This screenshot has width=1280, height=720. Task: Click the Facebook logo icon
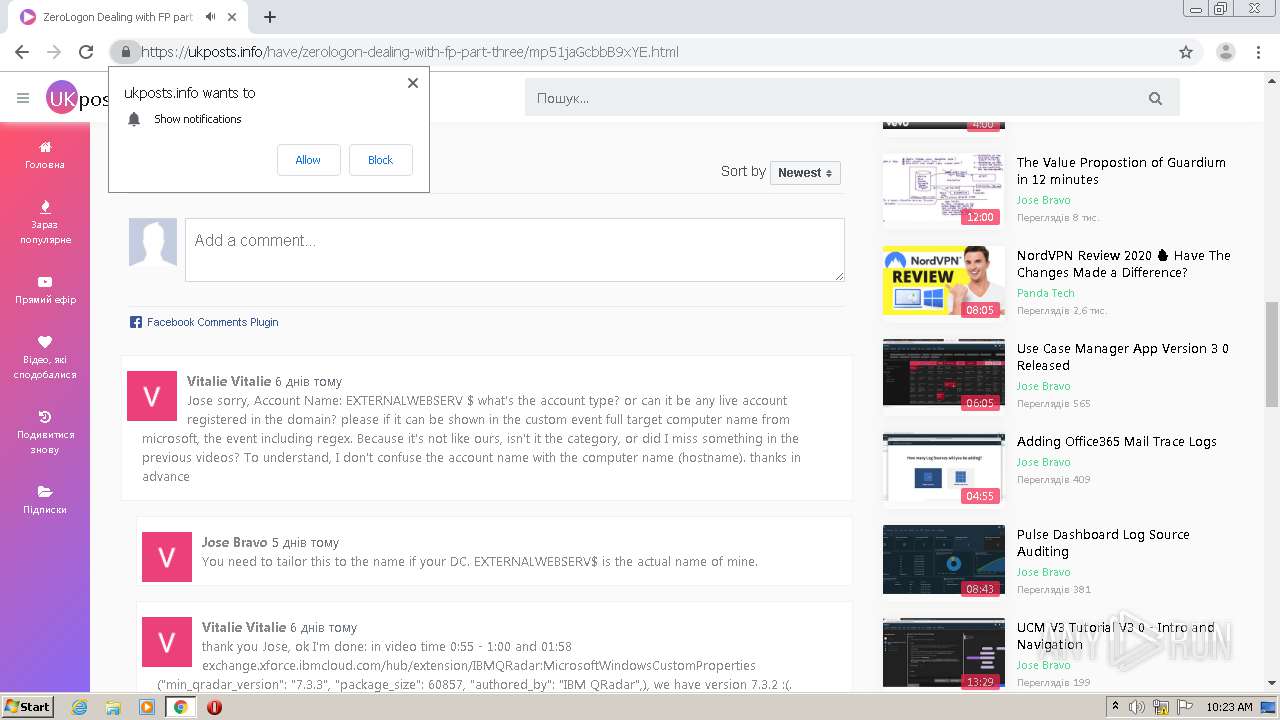point(136,322)
